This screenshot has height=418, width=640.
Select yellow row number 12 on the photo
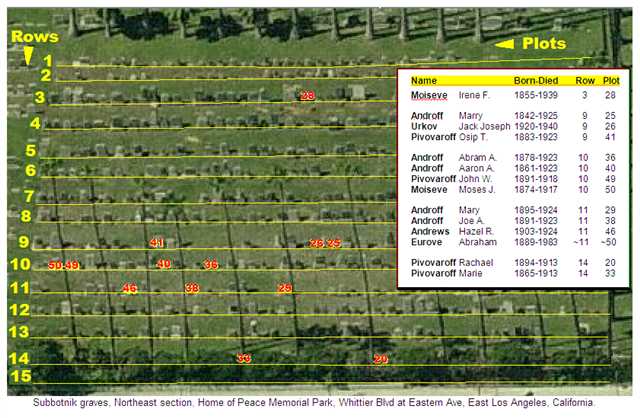[20, 310]
